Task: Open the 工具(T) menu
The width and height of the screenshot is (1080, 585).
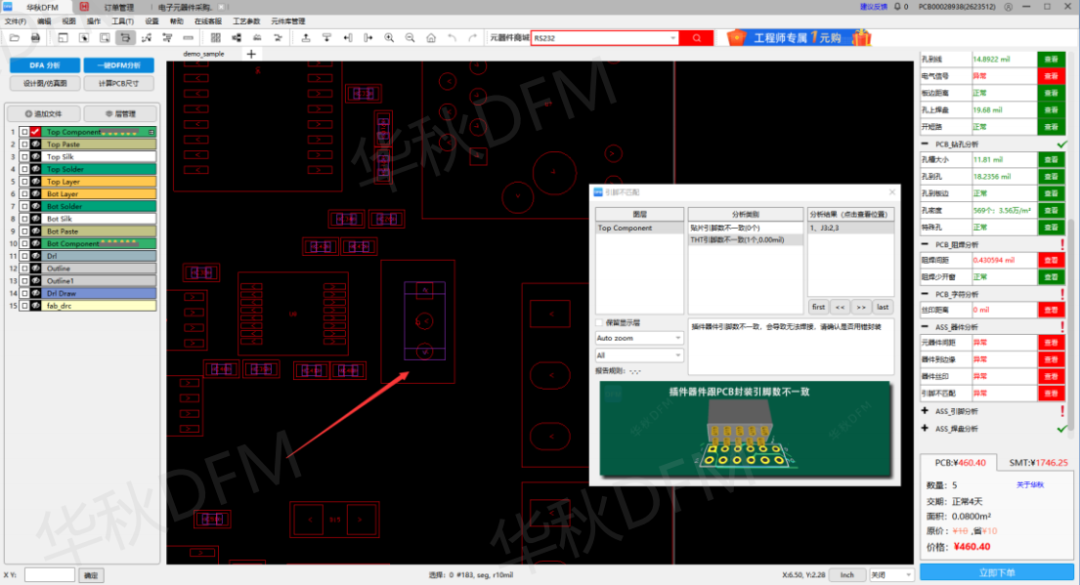Action: click(123, 21)
